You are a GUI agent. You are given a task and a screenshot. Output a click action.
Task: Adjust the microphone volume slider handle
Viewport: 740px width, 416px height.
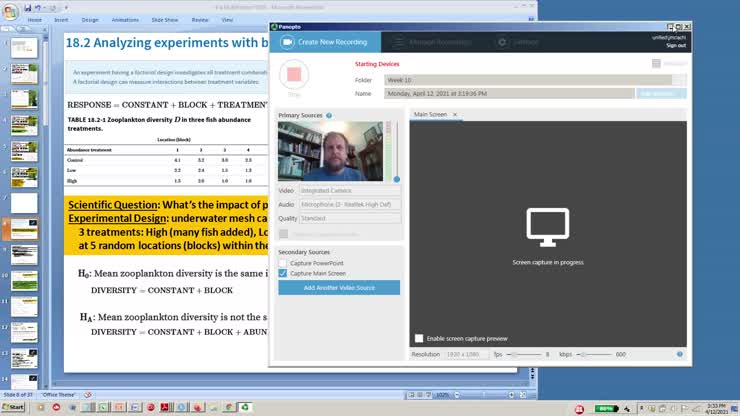click(396, 179)
